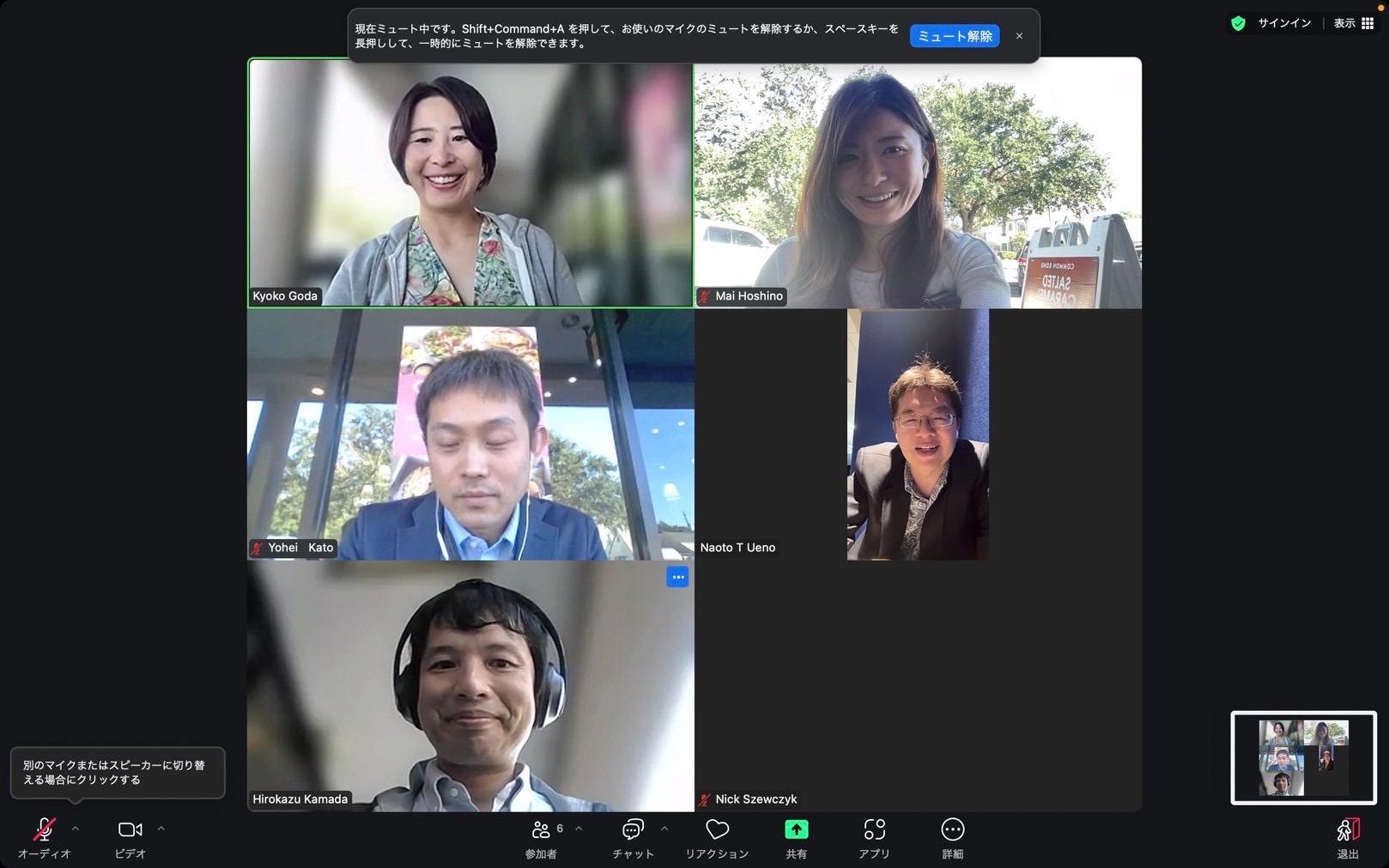Change layout with the 表示 view button

pyautogui.click(x=1354, y=23)
